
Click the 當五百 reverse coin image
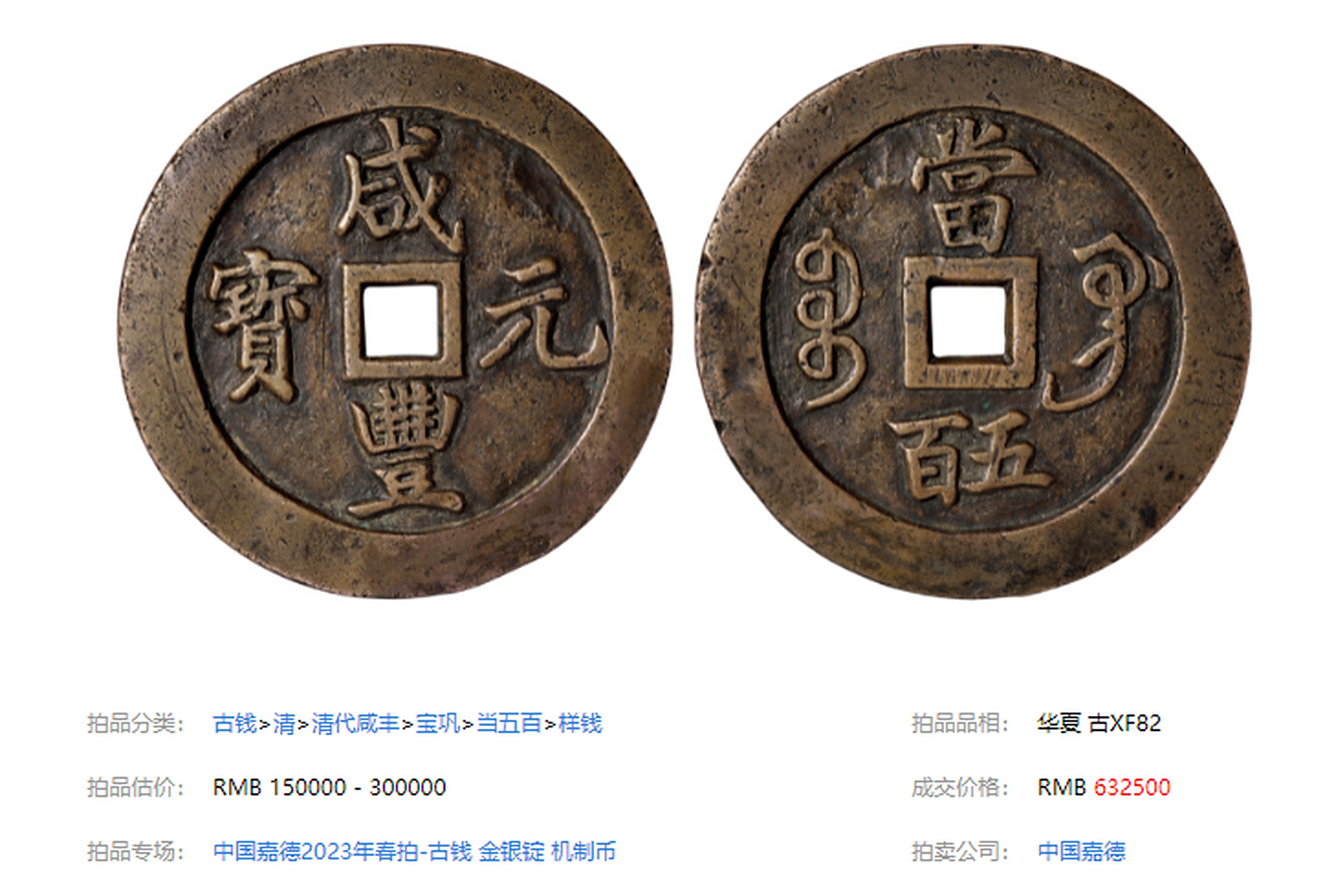click(x=973, y=322)
